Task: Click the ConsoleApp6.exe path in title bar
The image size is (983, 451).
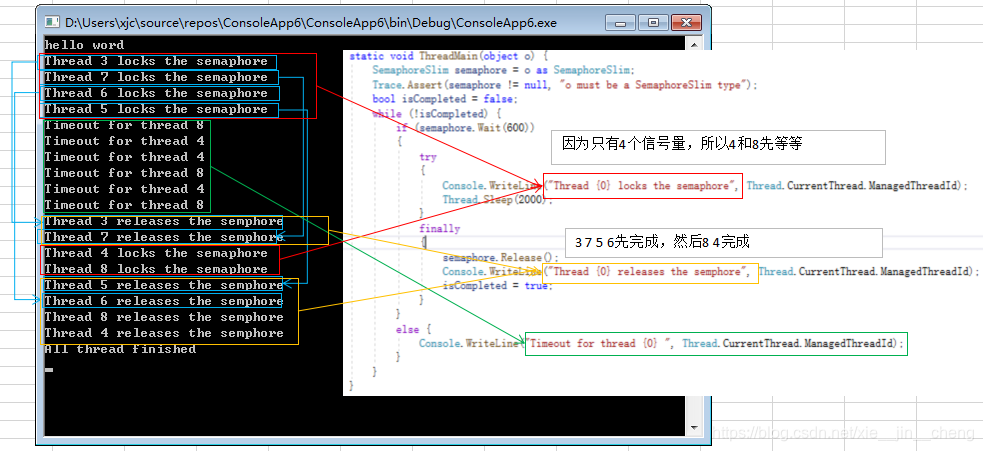Action: 311,23
